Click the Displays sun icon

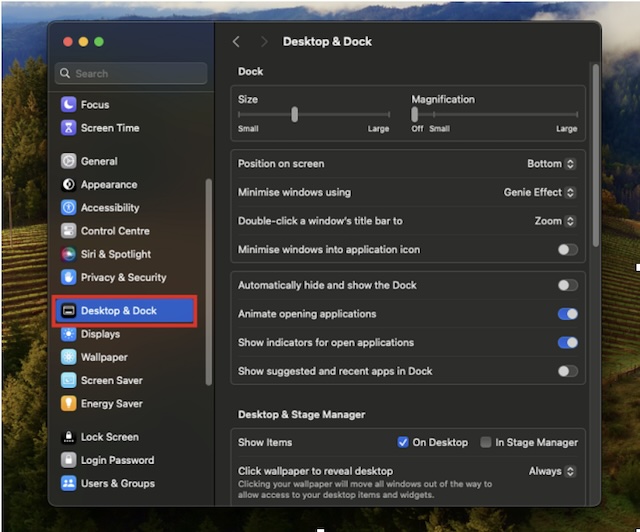click(68, 334)
